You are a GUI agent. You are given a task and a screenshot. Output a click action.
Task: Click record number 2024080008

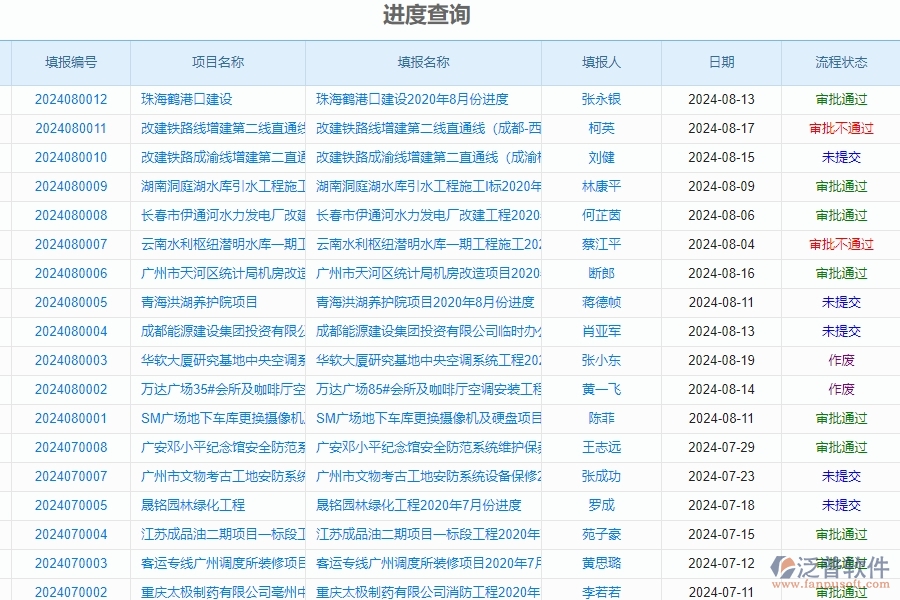point(67,215)
